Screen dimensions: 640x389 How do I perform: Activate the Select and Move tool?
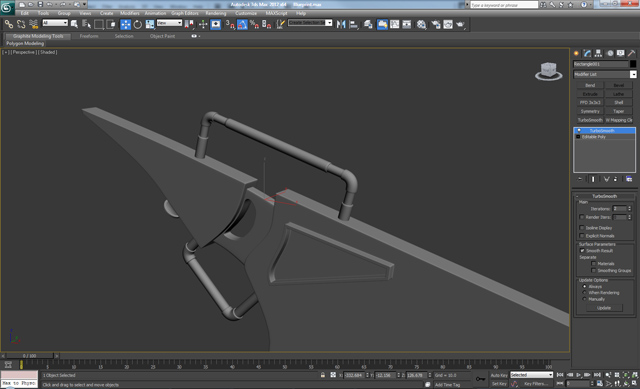126,24
